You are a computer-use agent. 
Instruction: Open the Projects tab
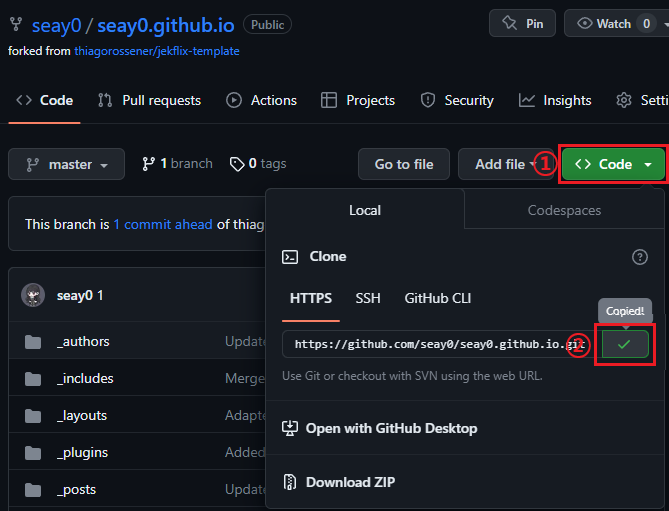358,100
